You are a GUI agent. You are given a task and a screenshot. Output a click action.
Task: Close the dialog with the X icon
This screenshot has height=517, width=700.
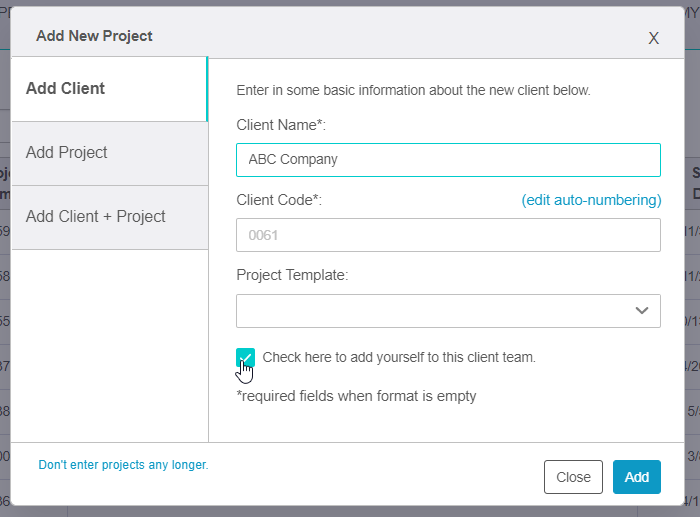coord(653,38)
